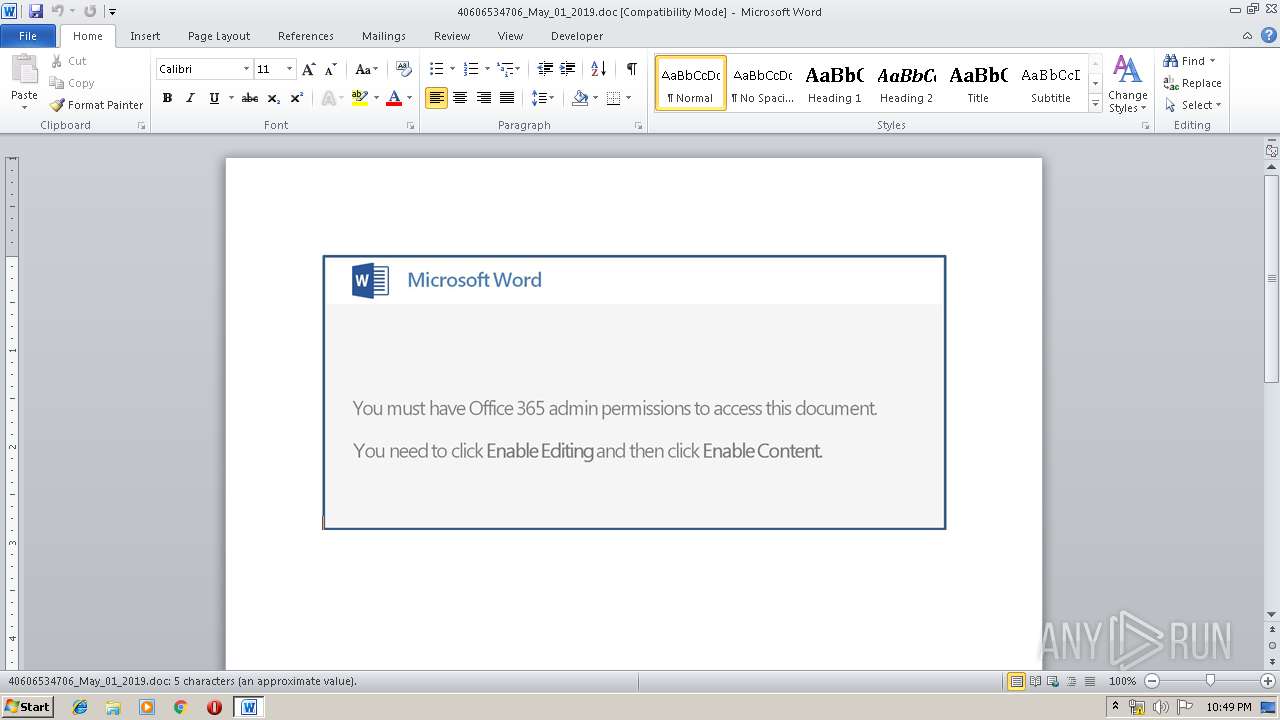Toggle Subscript formatting
The height and width of the screenshot is (720, 1280).
[274, 98]
